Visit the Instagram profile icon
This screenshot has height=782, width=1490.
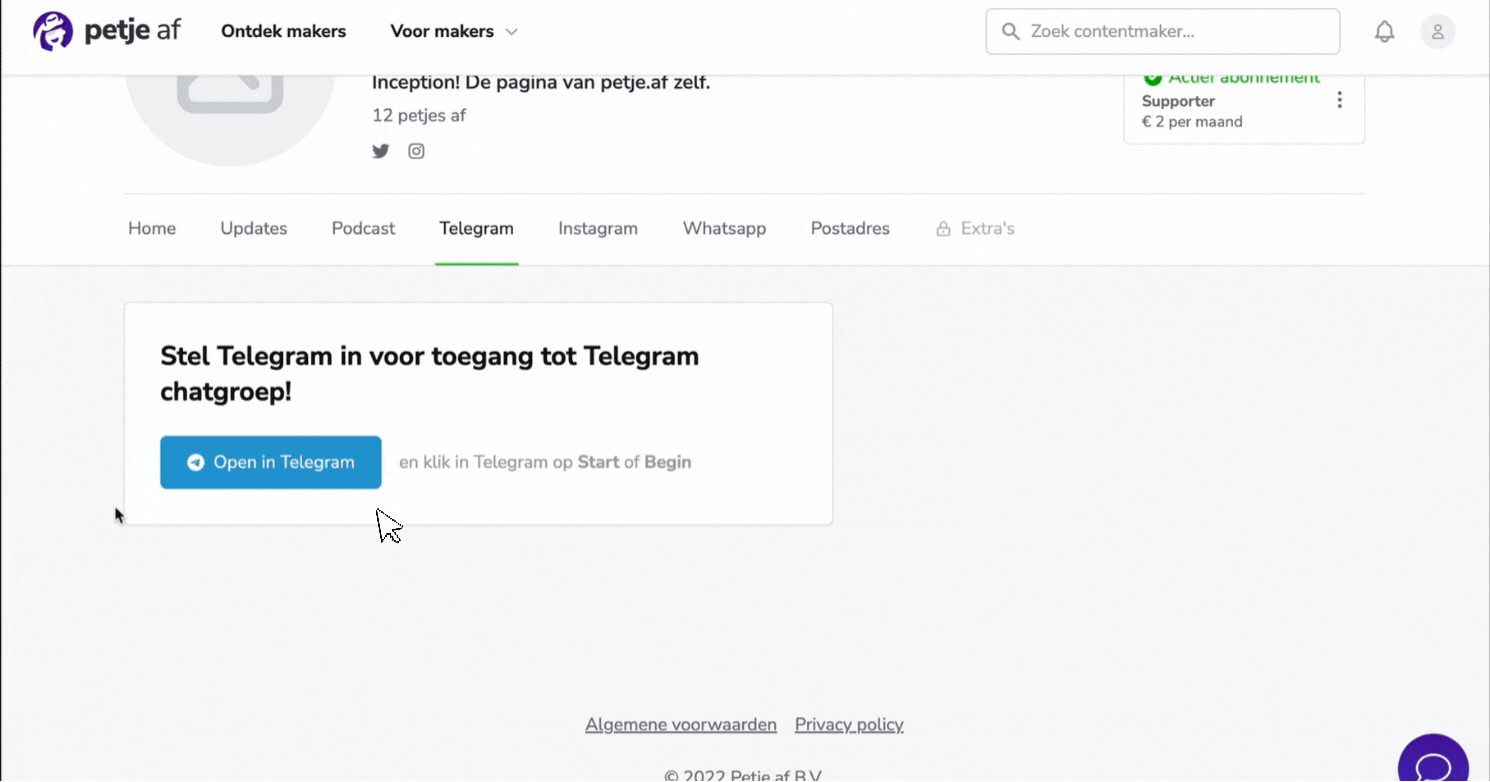416,151
